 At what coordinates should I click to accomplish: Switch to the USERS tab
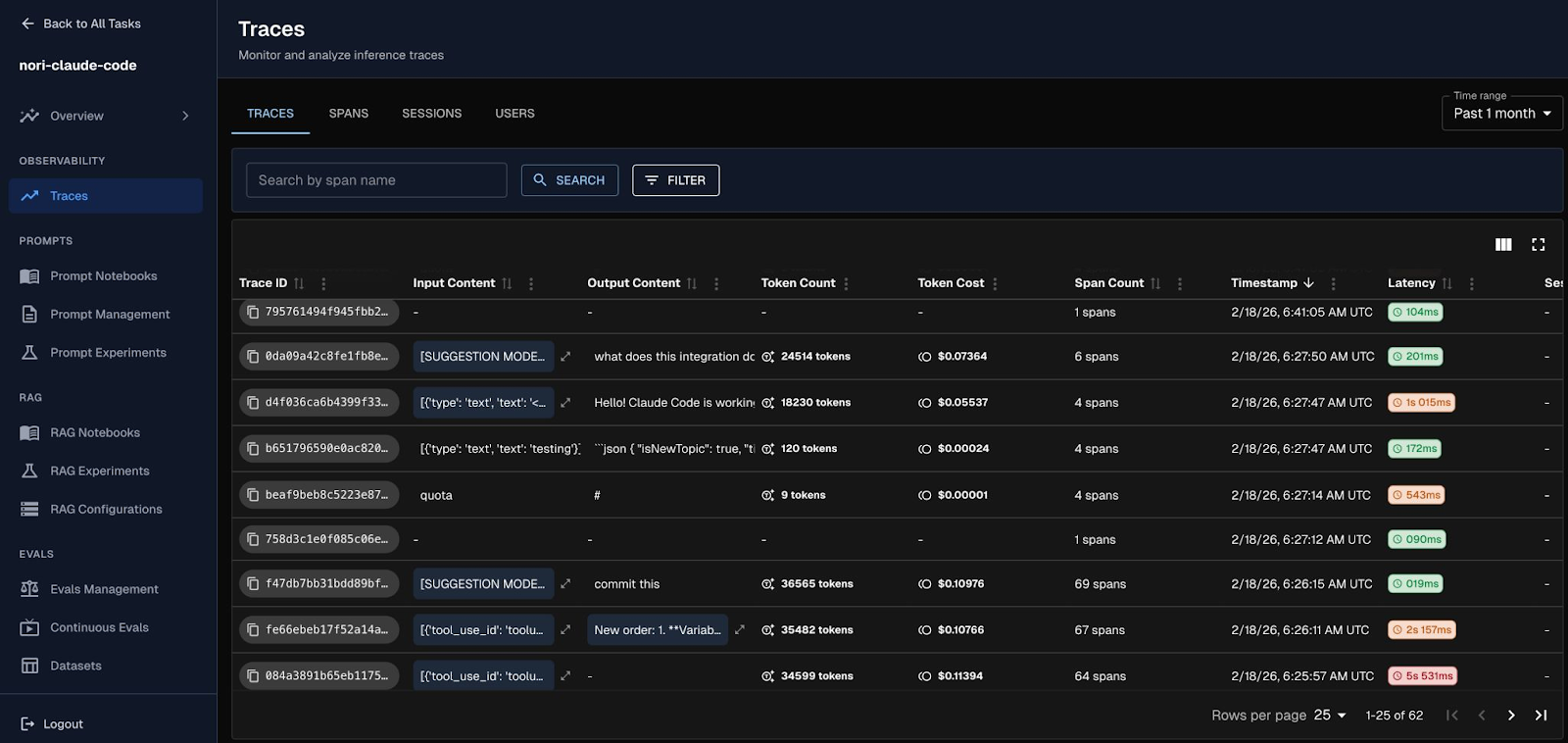pyautogui.click(x=514, y=114)
